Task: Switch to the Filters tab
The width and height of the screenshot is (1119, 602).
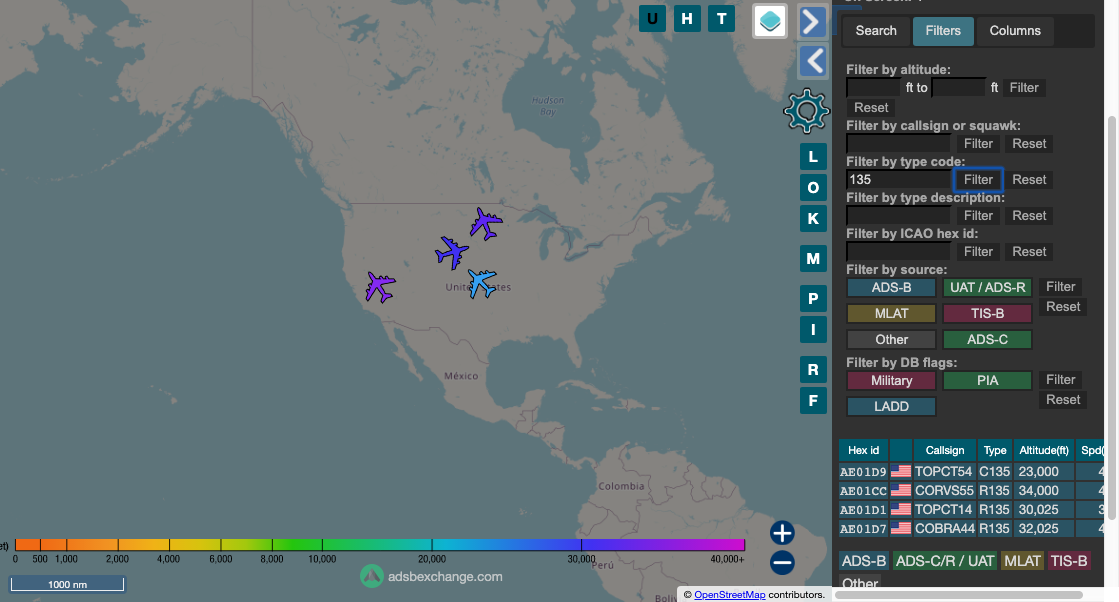Action: (943, 31)
